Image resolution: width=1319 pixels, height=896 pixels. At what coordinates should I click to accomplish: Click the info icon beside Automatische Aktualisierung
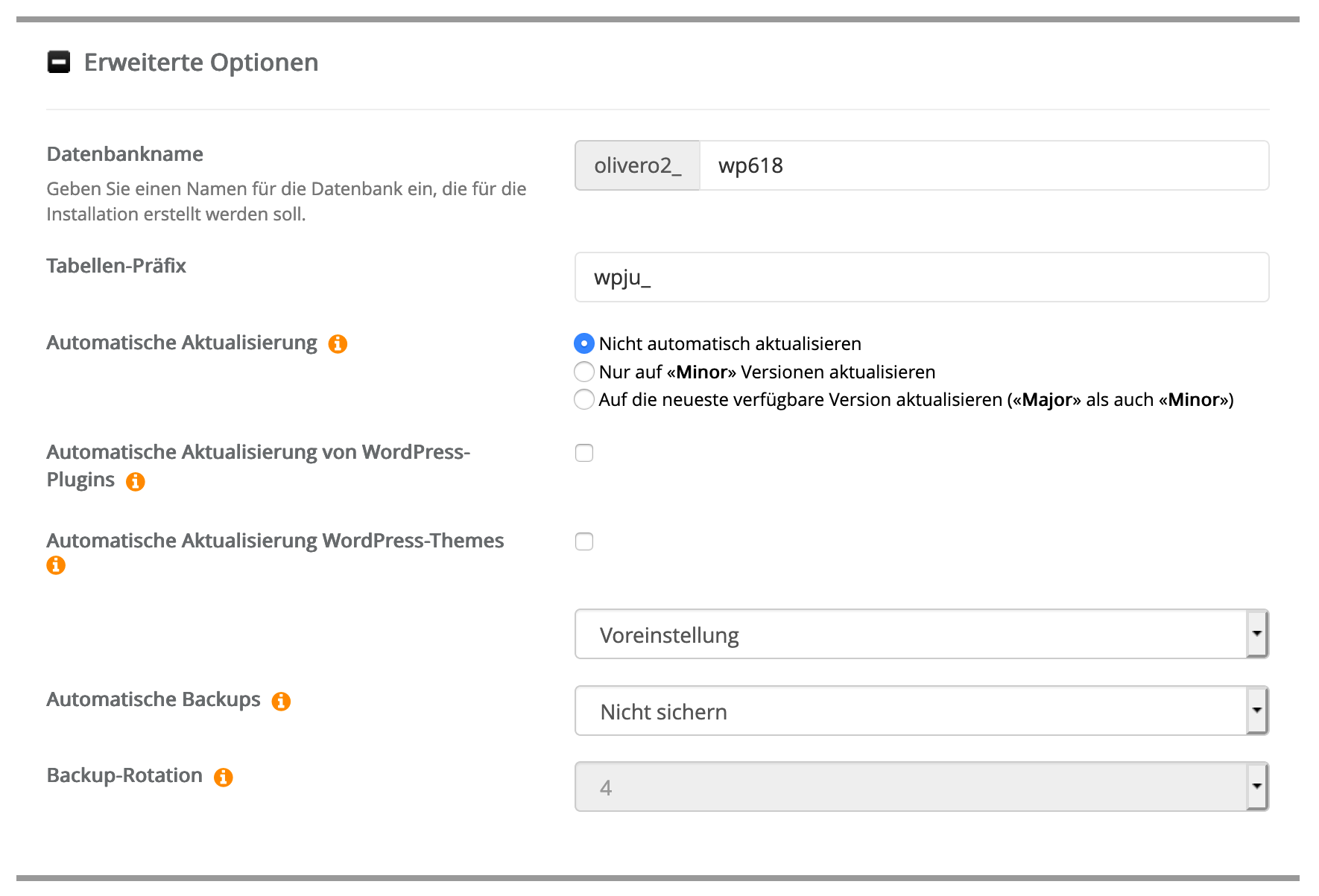(x=338, y=343)
